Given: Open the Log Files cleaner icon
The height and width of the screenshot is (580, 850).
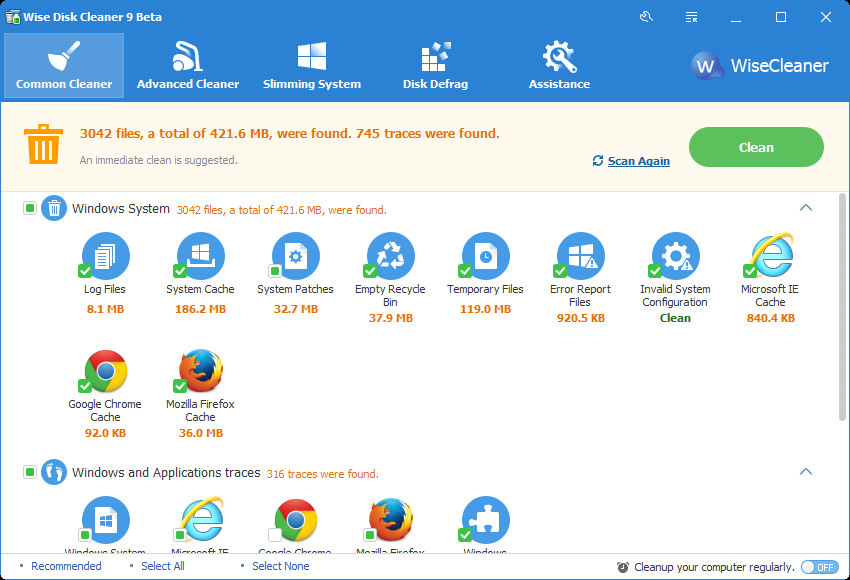Looking at the screenshot, I should pos(106,256).
